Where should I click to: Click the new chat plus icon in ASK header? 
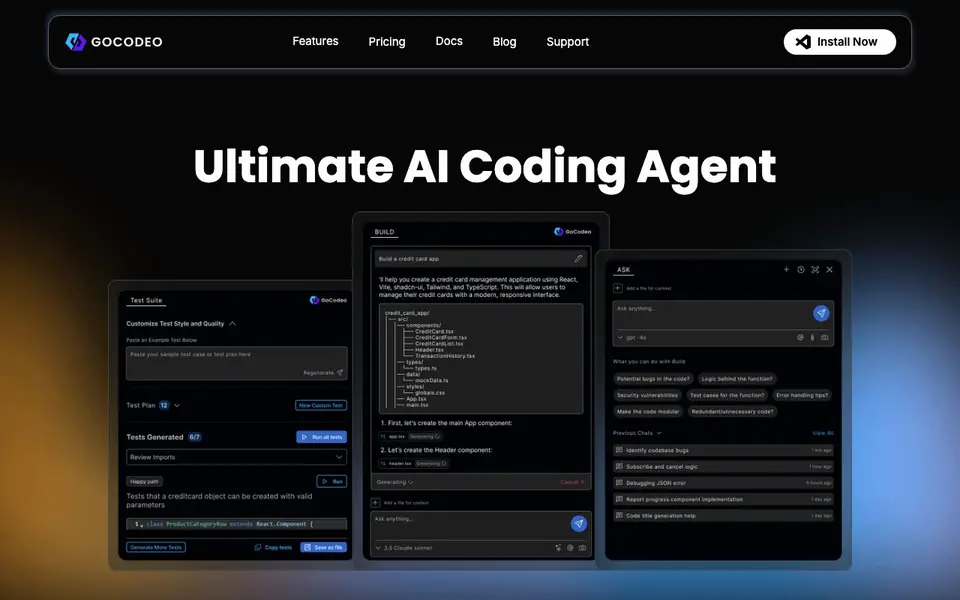coord(786,269)
